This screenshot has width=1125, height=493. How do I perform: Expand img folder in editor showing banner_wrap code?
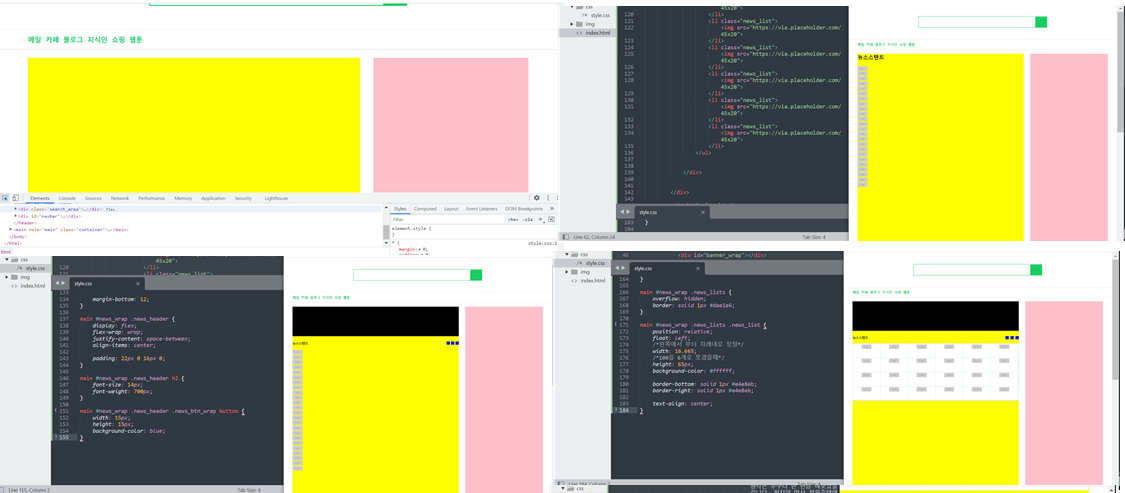pos(566,272)
